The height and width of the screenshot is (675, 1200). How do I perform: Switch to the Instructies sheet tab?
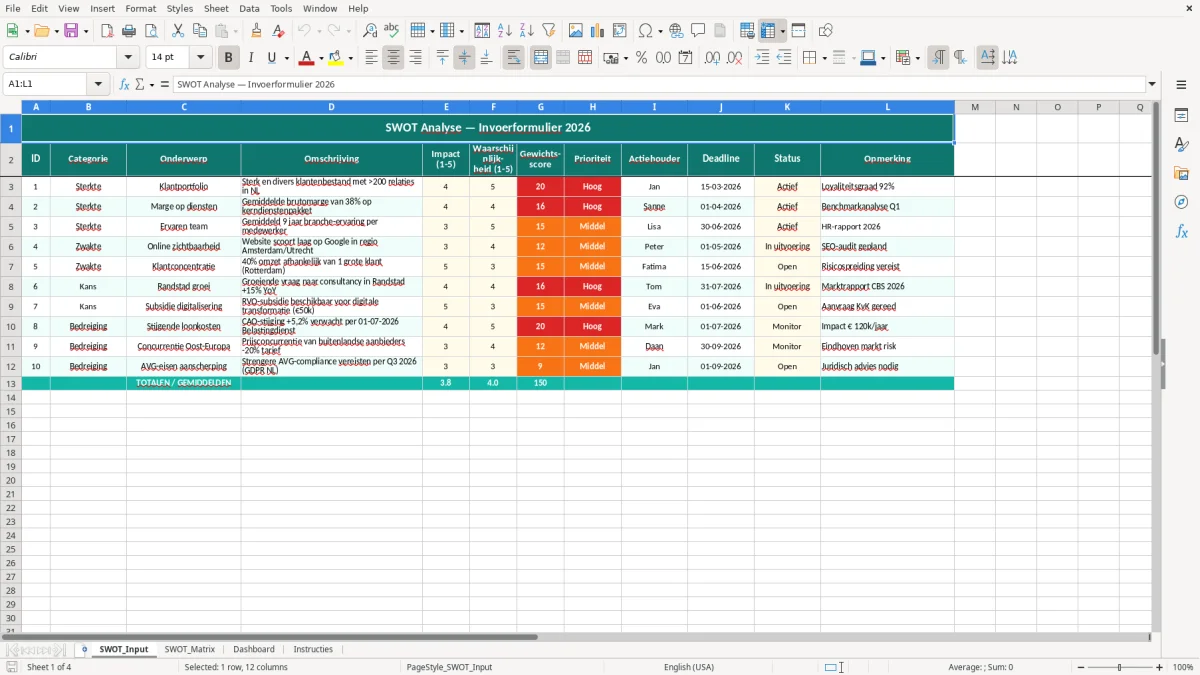313,649
